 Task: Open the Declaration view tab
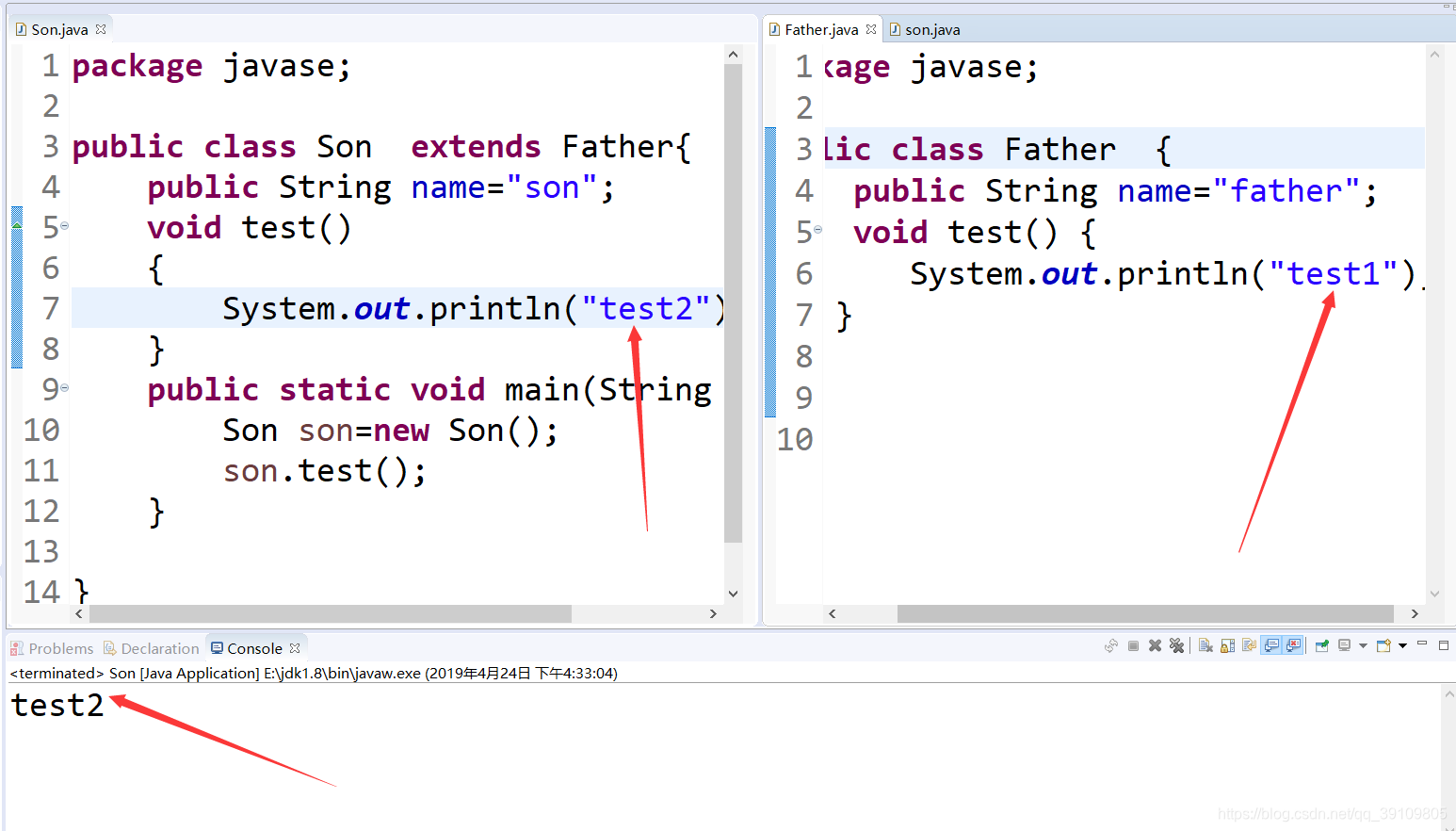pyautogui.click(x=151, y=648)
